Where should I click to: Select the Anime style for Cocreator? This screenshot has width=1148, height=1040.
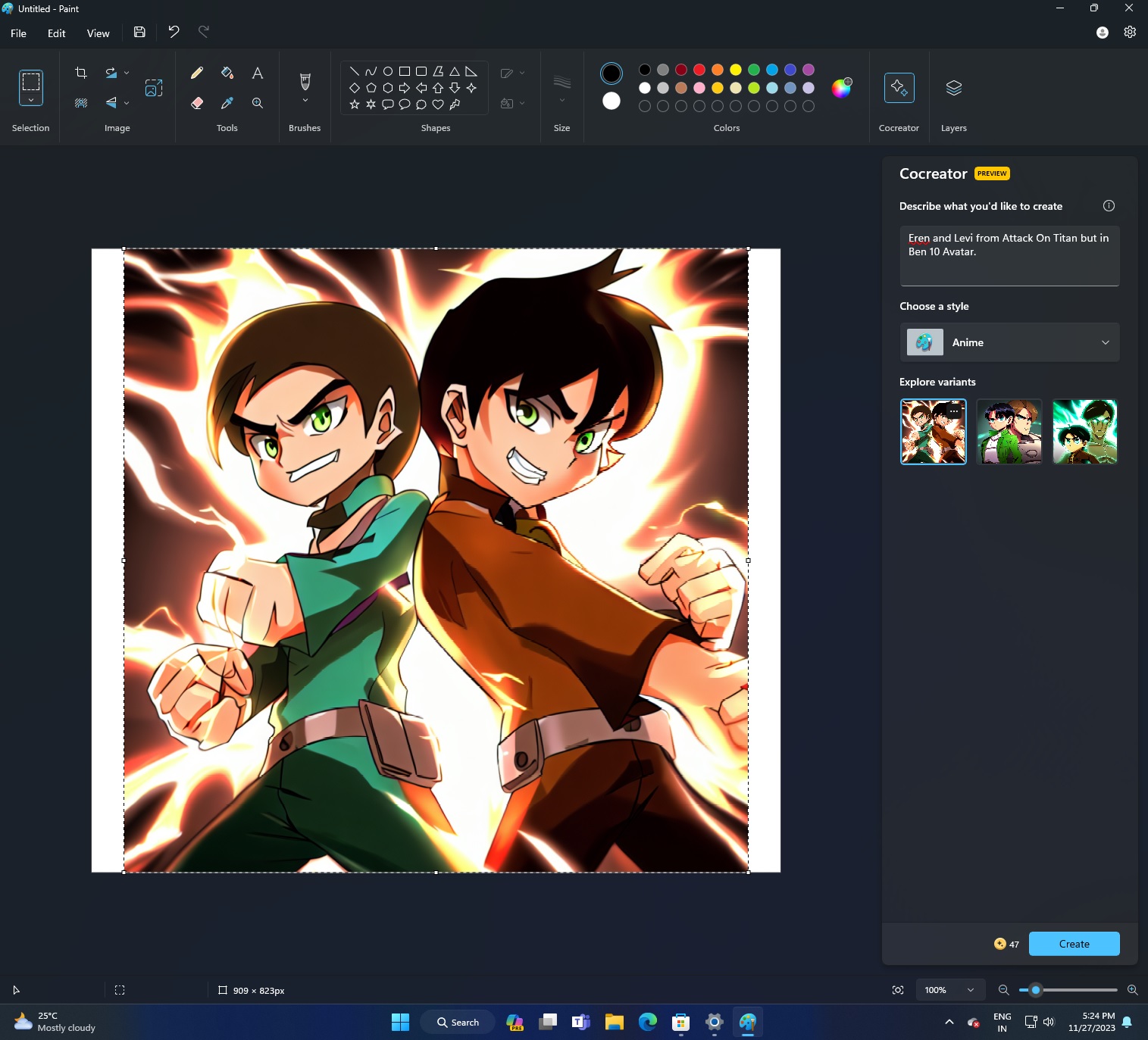1009,342
